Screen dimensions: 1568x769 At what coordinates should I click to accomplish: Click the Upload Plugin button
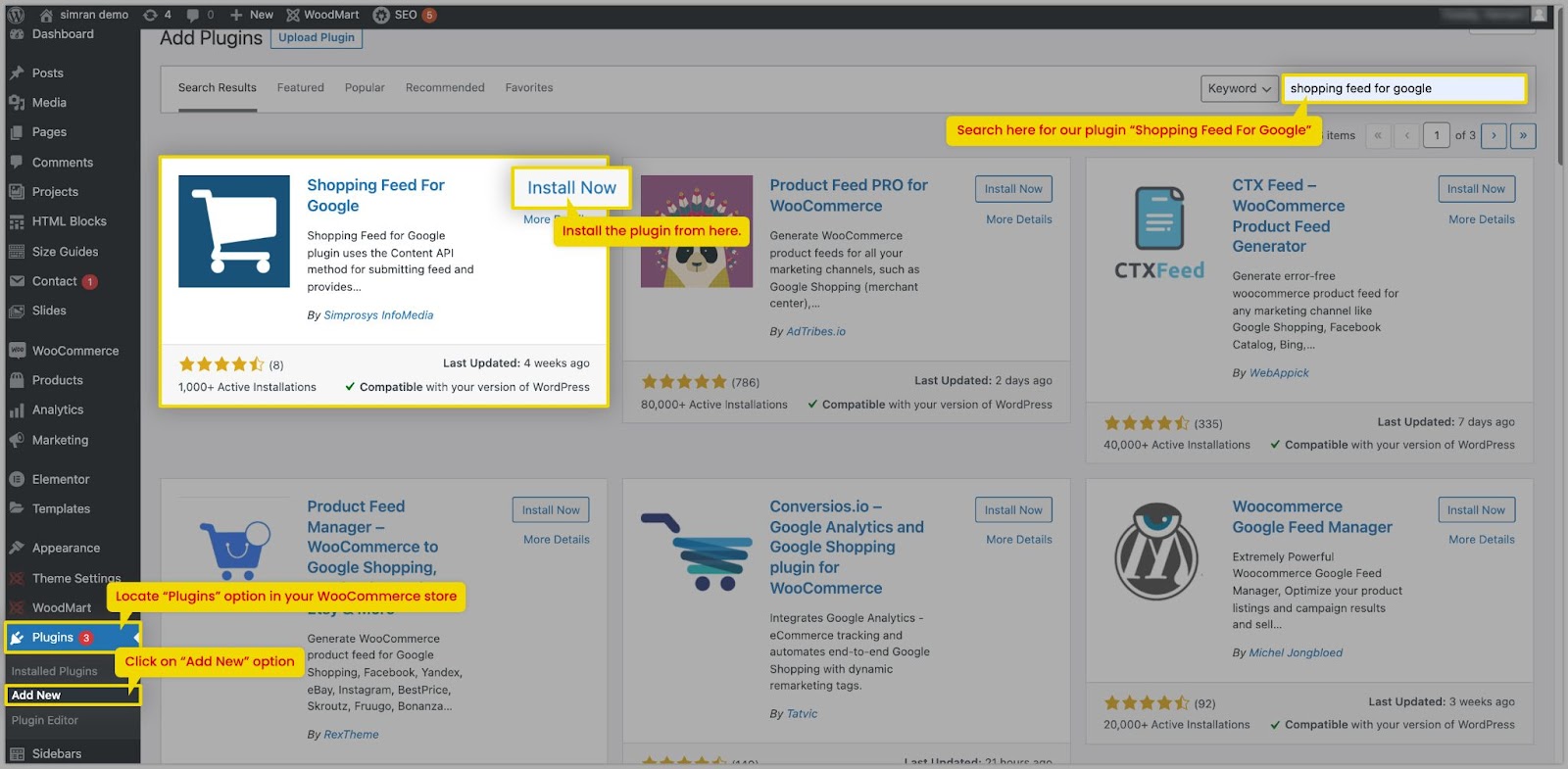click(x=317, y=37)
